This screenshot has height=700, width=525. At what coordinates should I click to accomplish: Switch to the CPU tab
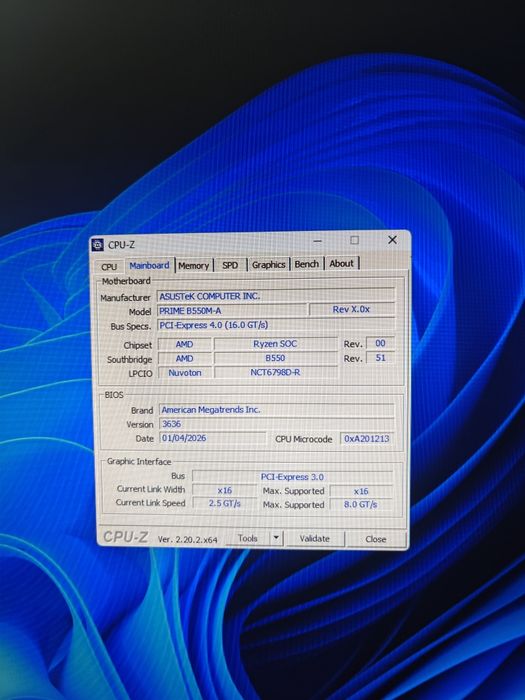pyautogui.click(x=109, y=267)
